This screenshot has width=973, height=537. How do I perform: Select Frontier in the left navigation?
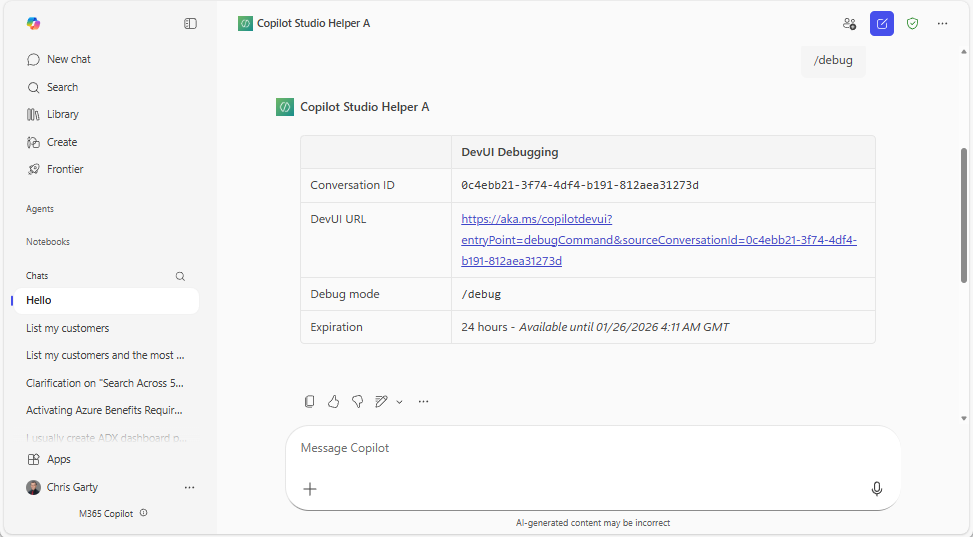[65, 169]
